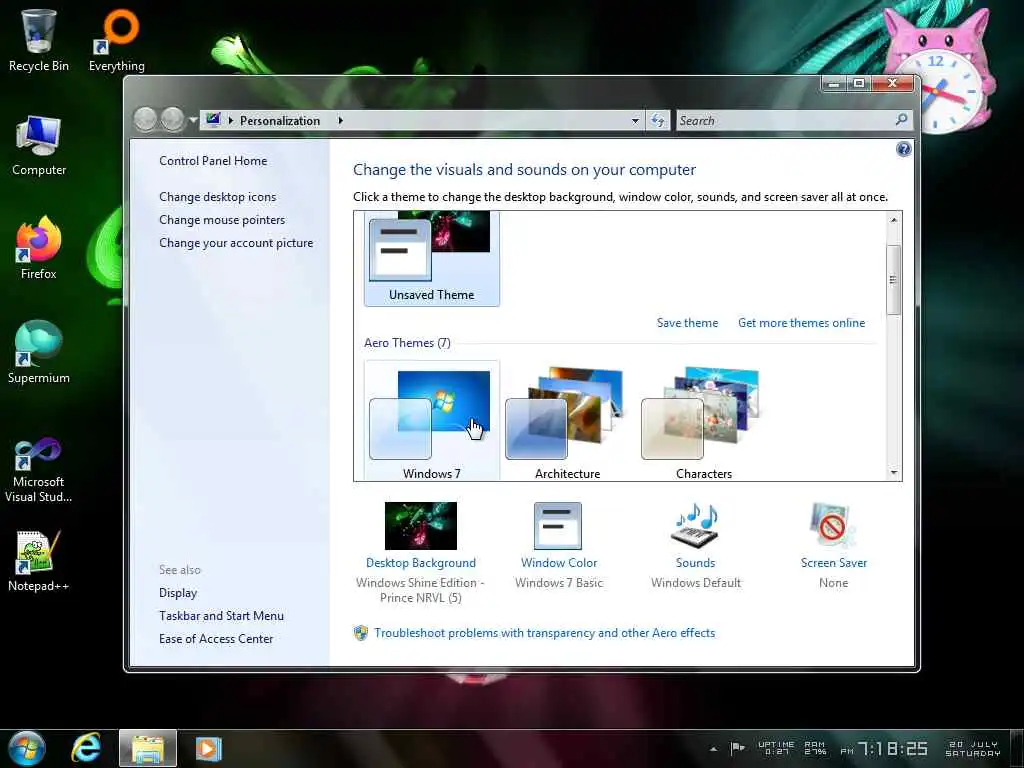Expand the arrow before Personalization breadcrumb
Screen dimensions: 1024x768
pos(231,120)
